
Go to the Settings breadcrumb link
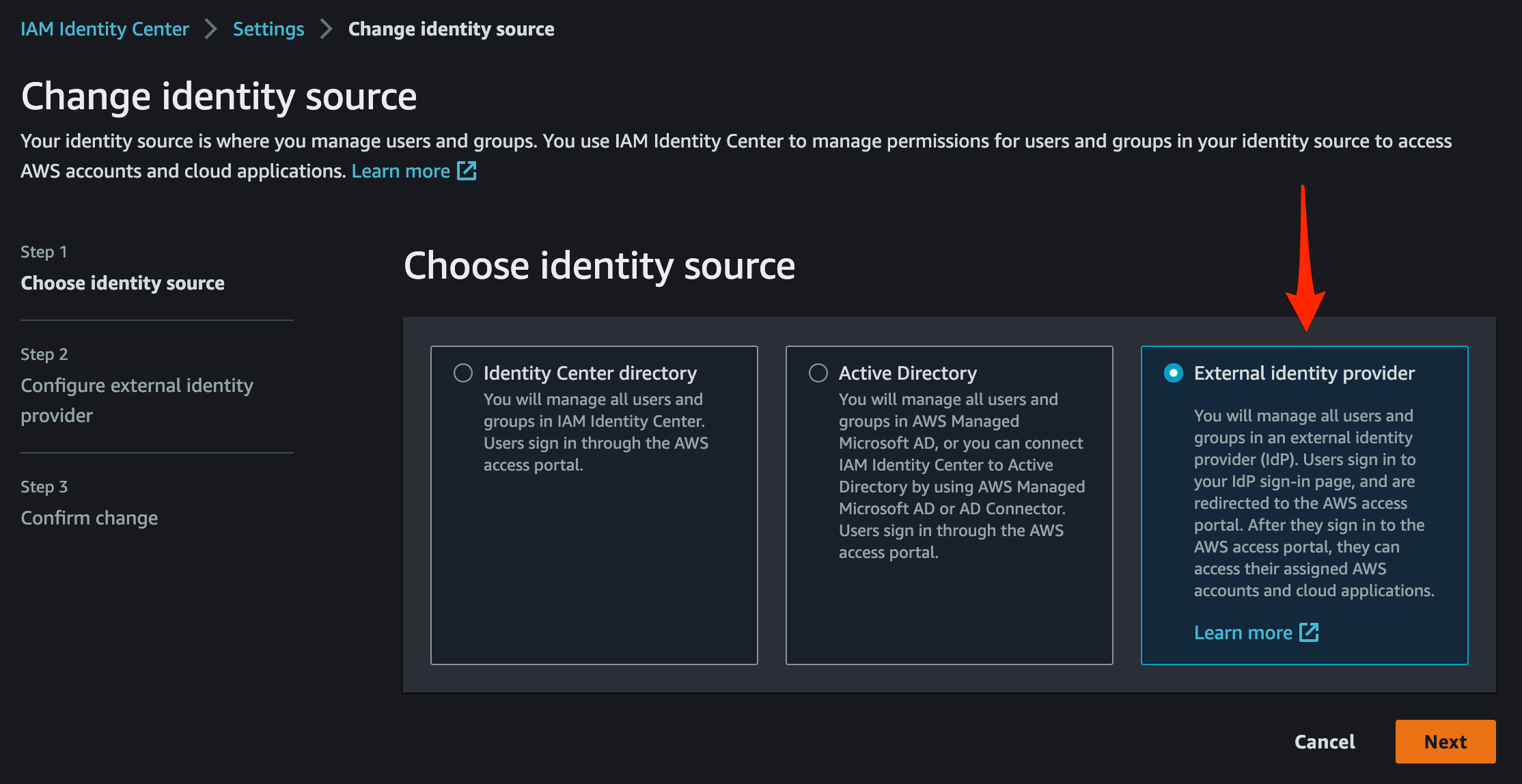(x=268, y=29)
